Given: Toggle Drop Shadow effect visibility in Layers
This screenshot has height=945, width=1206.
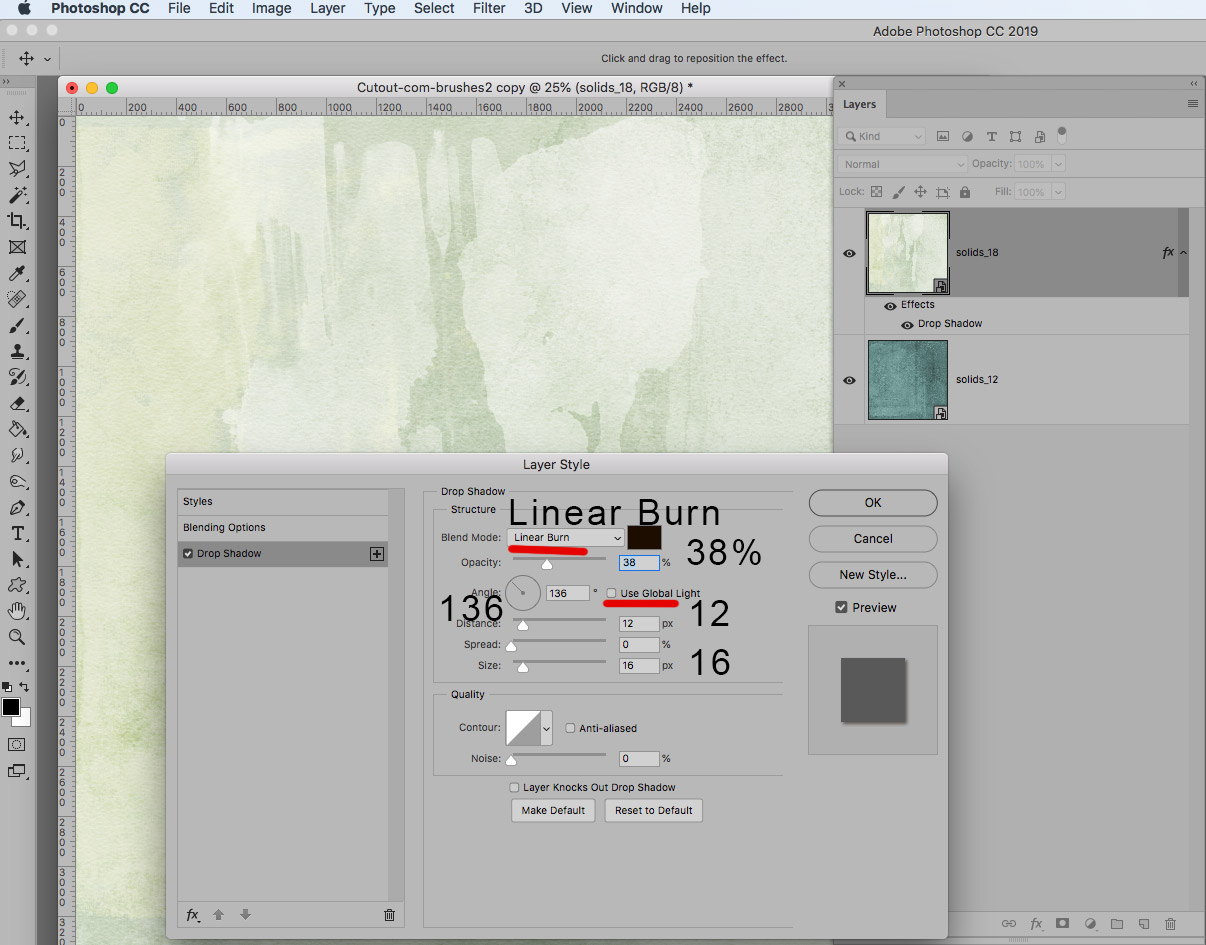Looking at the screenshot, I should tap(907, 325).
